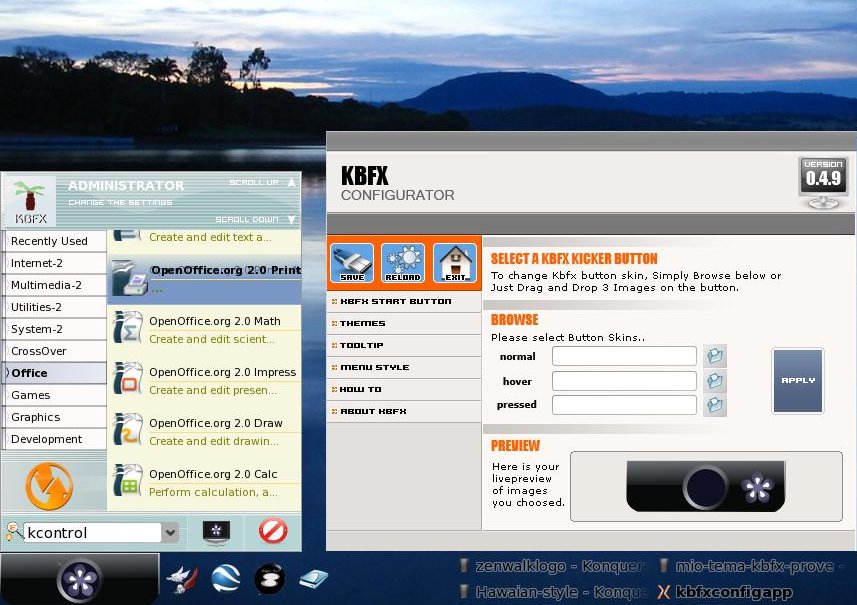Open the blue globe icon on panel
The image size is (857, 605).
point(226,578)
